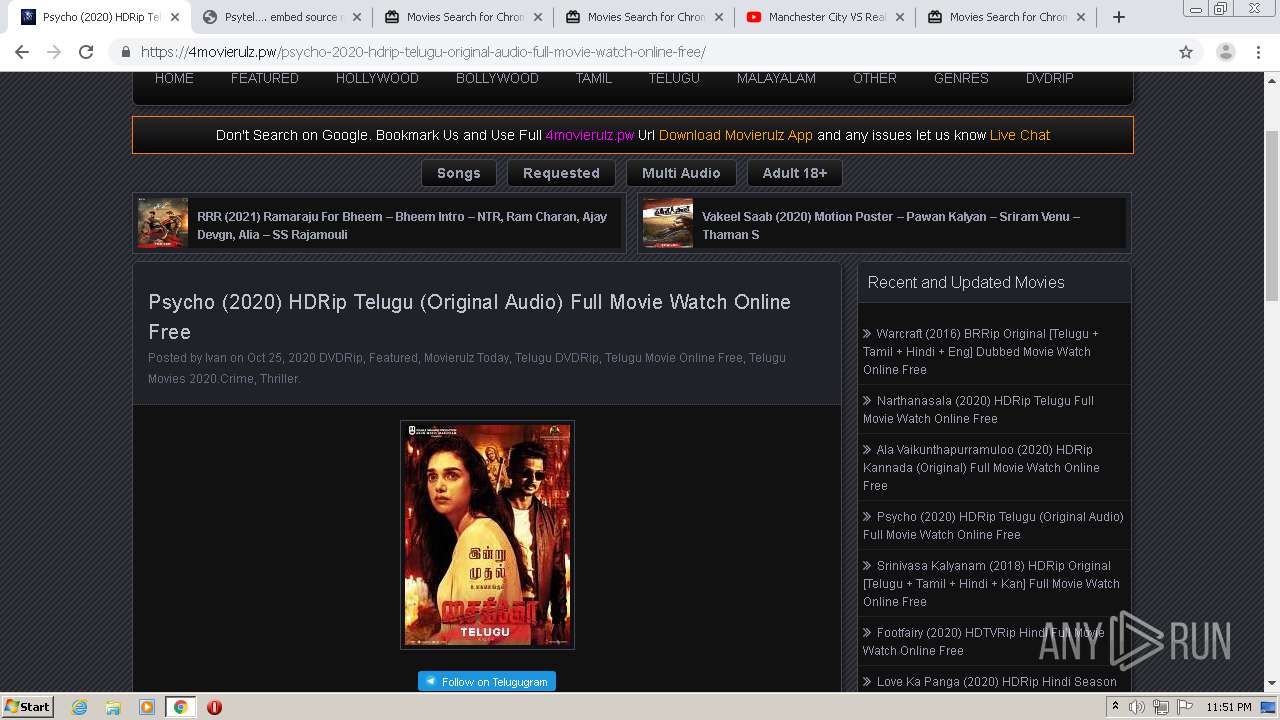Click the Multi Audio button

pos(681,173)
